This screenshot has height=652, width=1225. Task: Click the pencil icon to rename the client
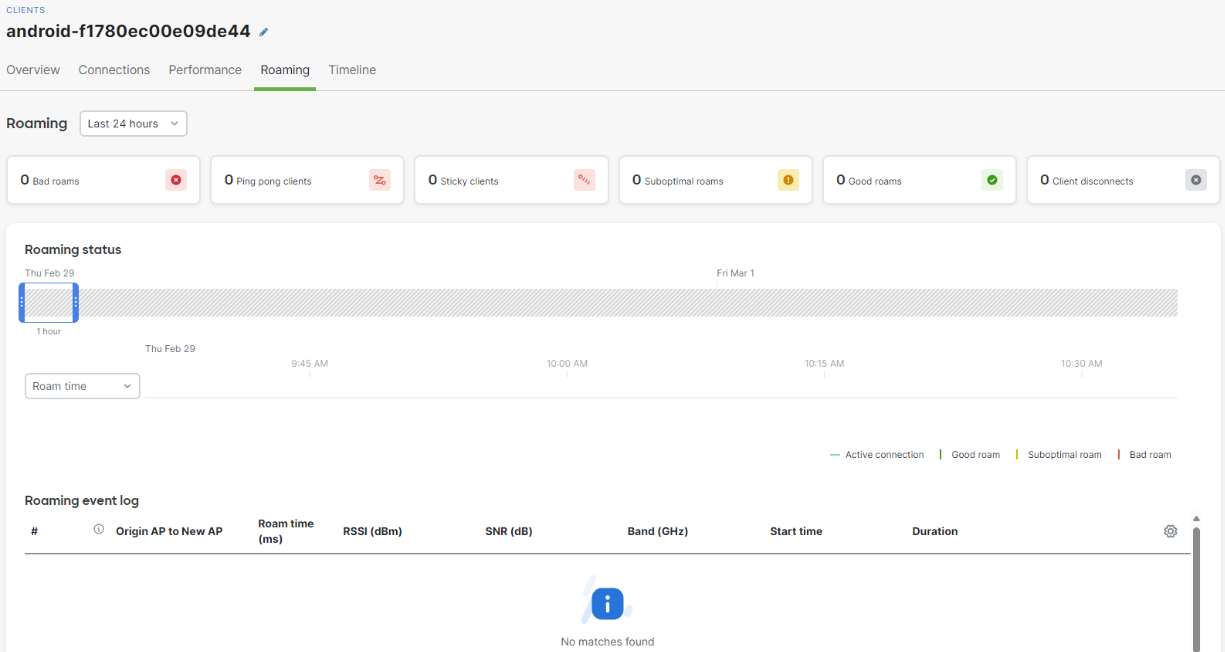pyautogui.click(x=263, y=31)
